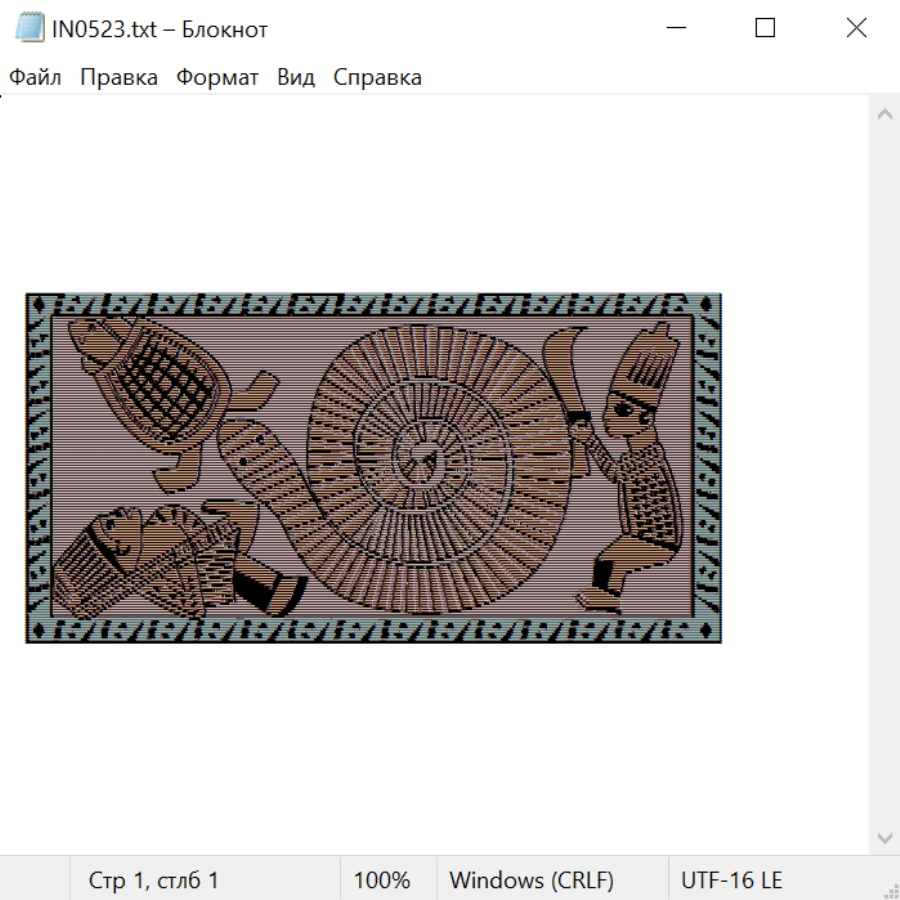Open the Формат menu
Image resolution: width=900 pixels, height=900 pixels.
coord(217,77)
